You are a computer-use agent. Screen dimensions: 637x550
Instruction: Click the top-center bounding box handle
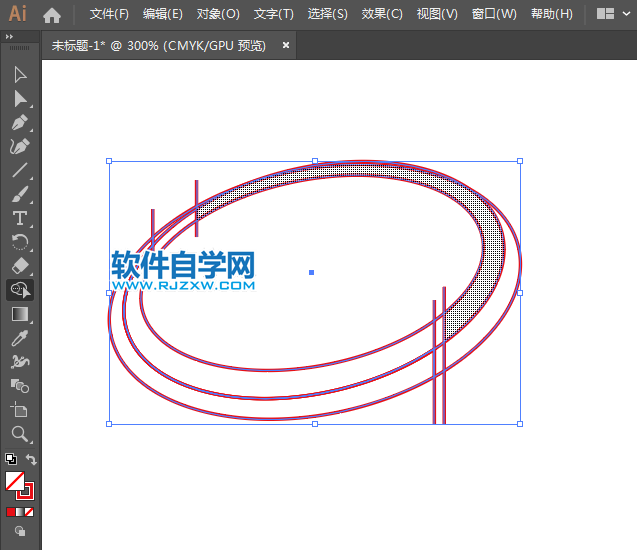point(315,161)
